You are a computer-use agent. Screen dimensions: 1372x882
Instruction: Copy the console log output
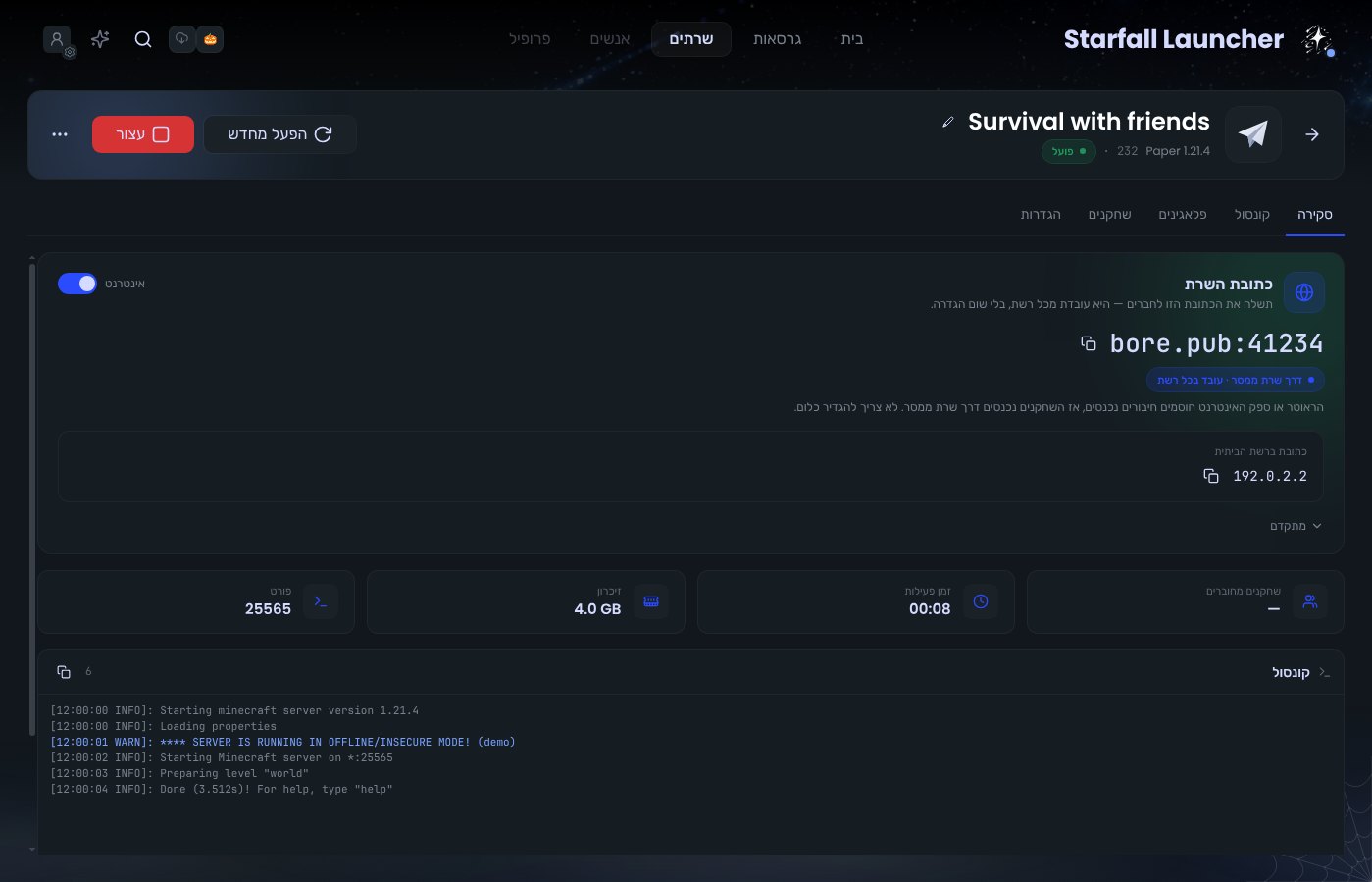tap(64, 672)
